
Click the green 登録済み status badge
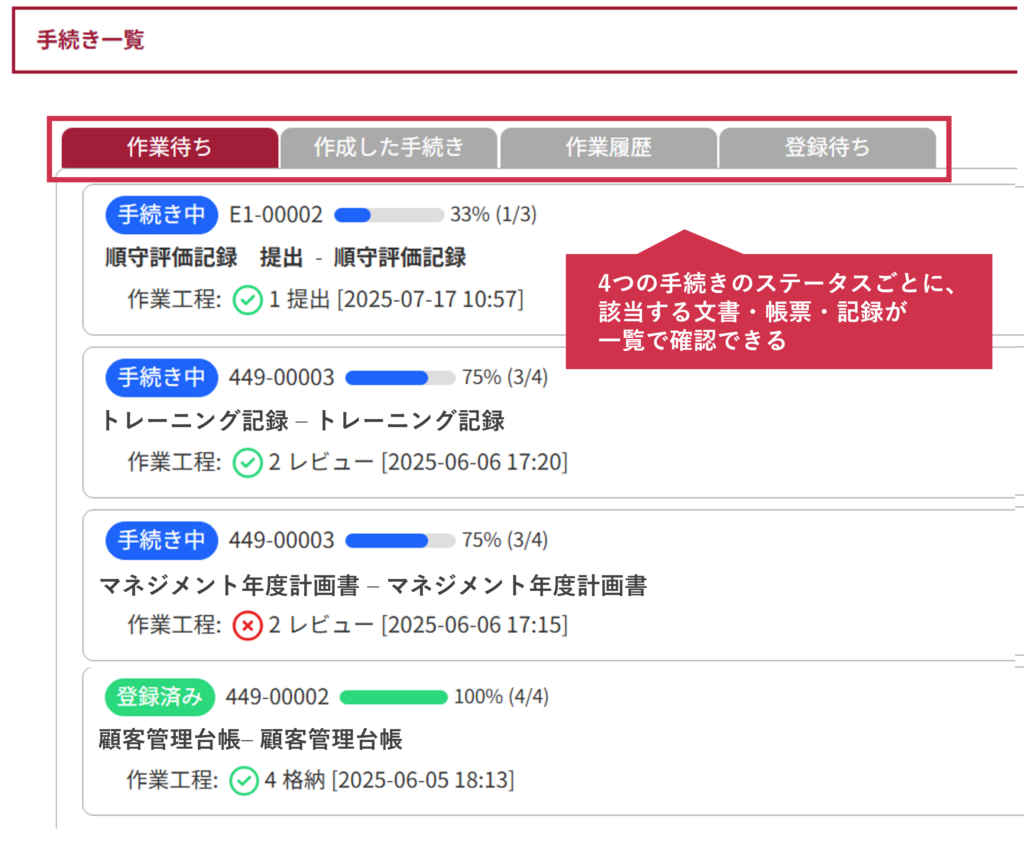159,697
